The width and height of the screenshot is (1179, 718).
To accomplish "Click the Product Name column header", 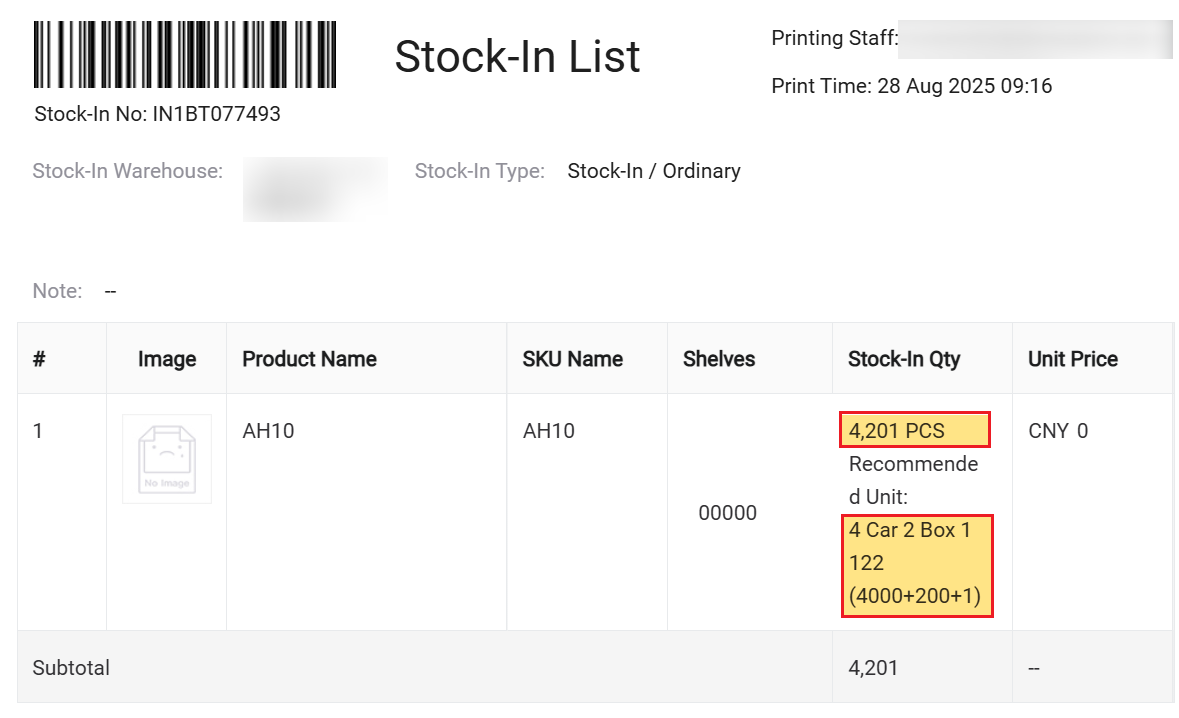I will [x=309, y=359].
